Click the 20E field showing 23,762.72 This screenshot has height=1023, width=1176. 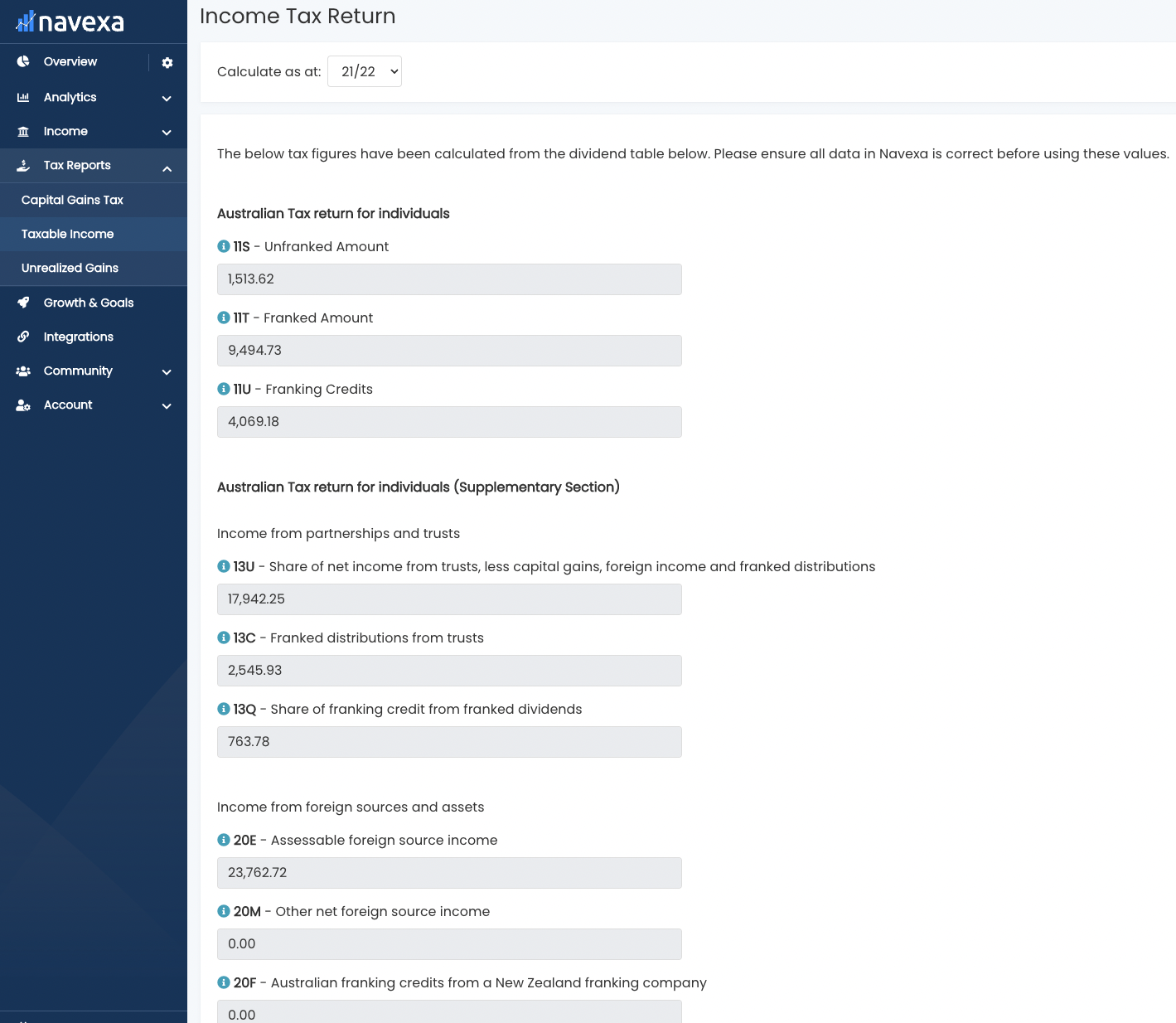(x=449, y=873)
